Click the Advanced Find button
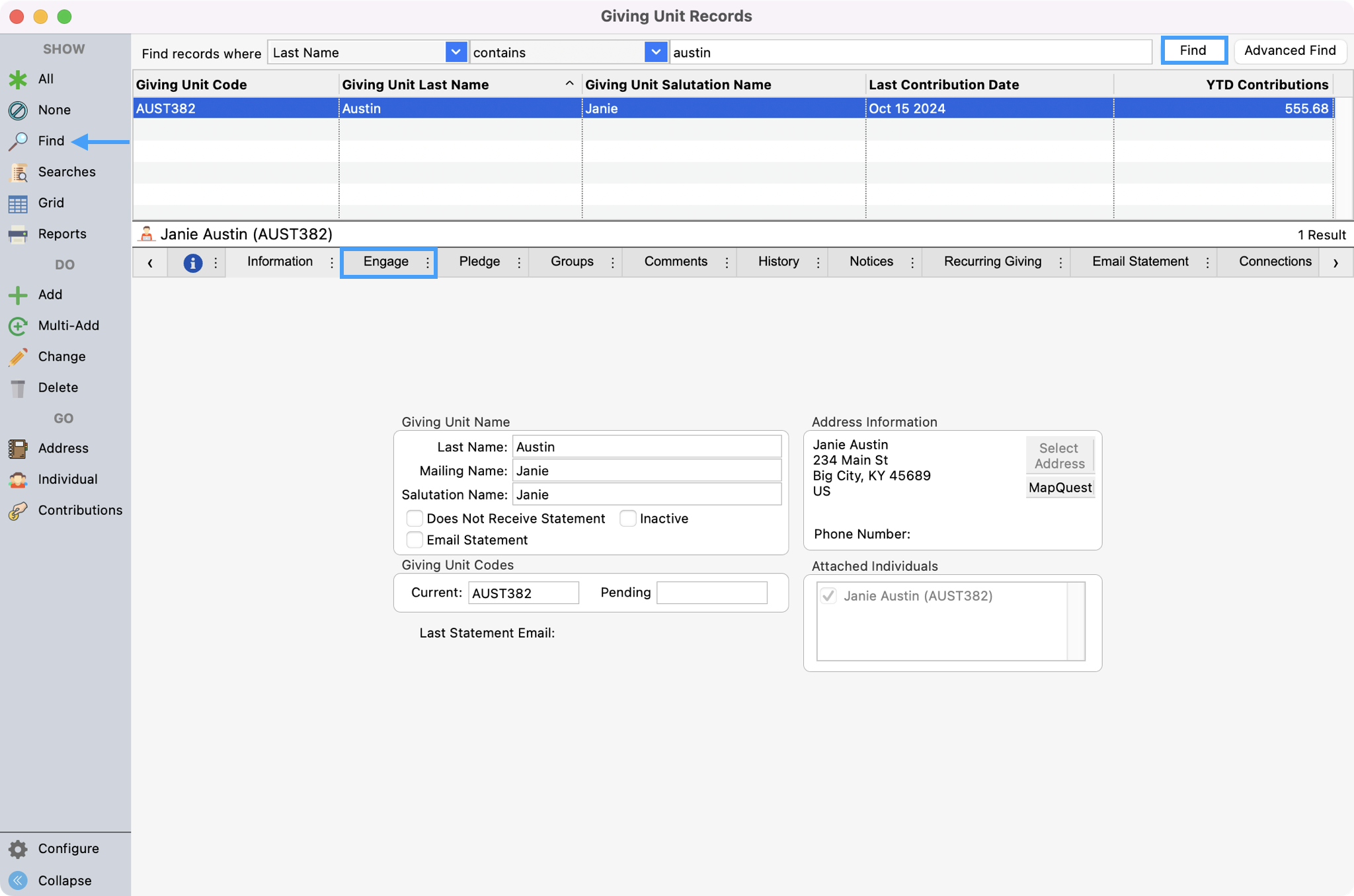This screenshot has width=1354, height=896. 1289,51
